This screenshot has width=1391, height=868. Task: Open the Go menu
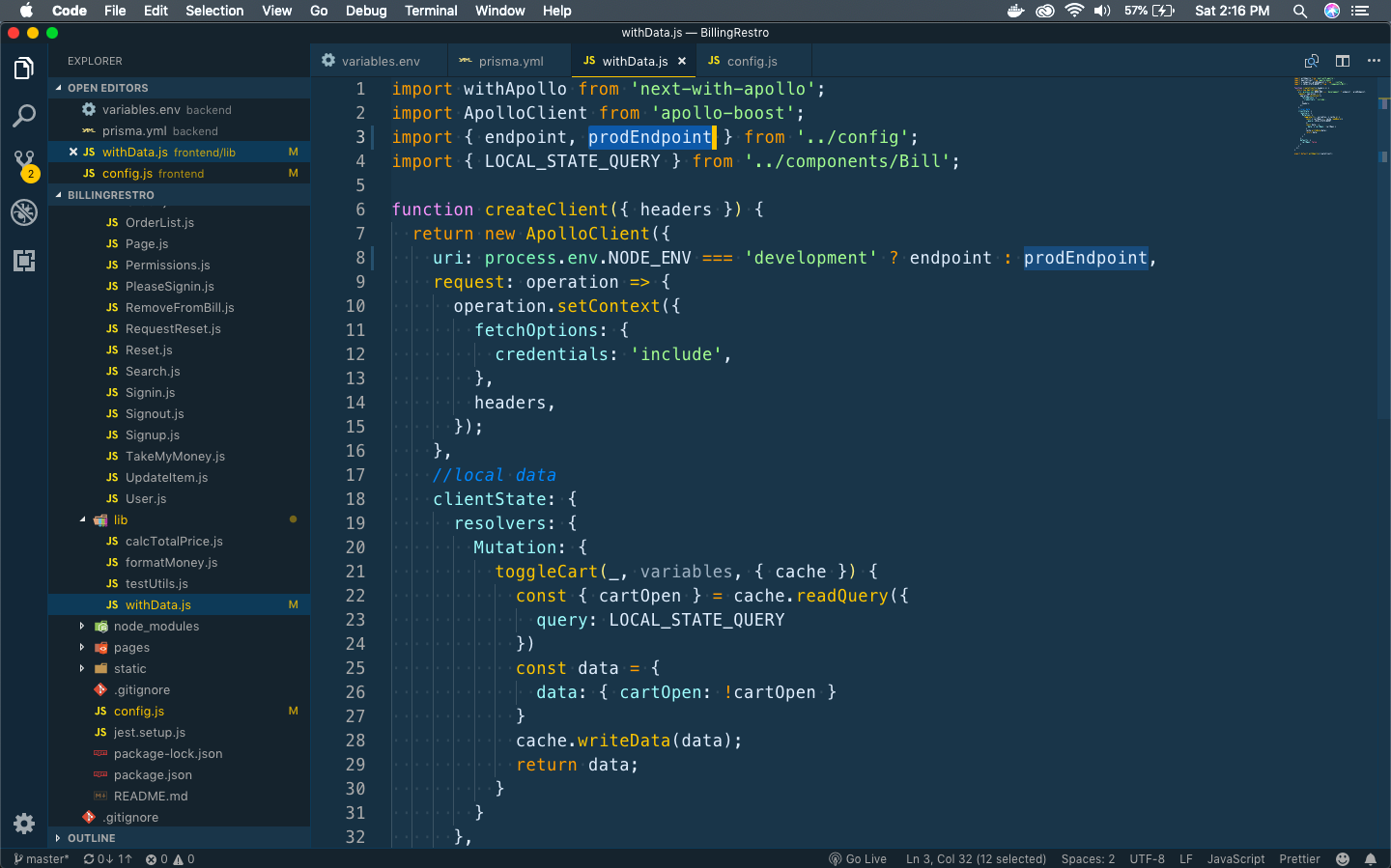pos(319,11)
